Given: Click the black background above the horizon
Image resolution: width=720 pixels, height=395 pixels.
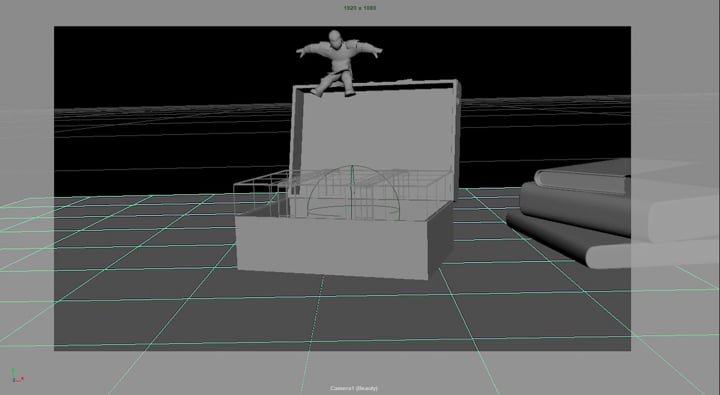Looking at the screenshot, I should click(x=161, y=64).
